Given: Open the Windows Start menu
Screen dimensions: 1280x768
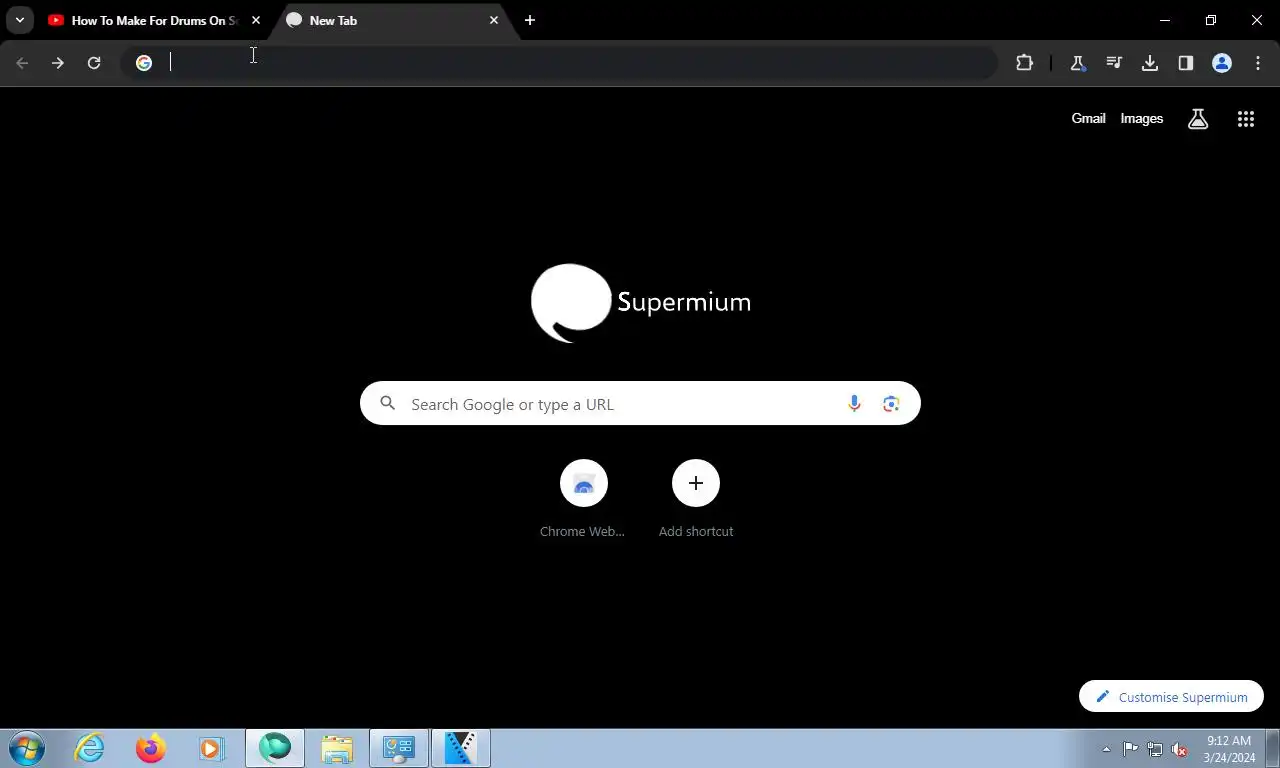Looking at the screenshot, I should (27, 748).
